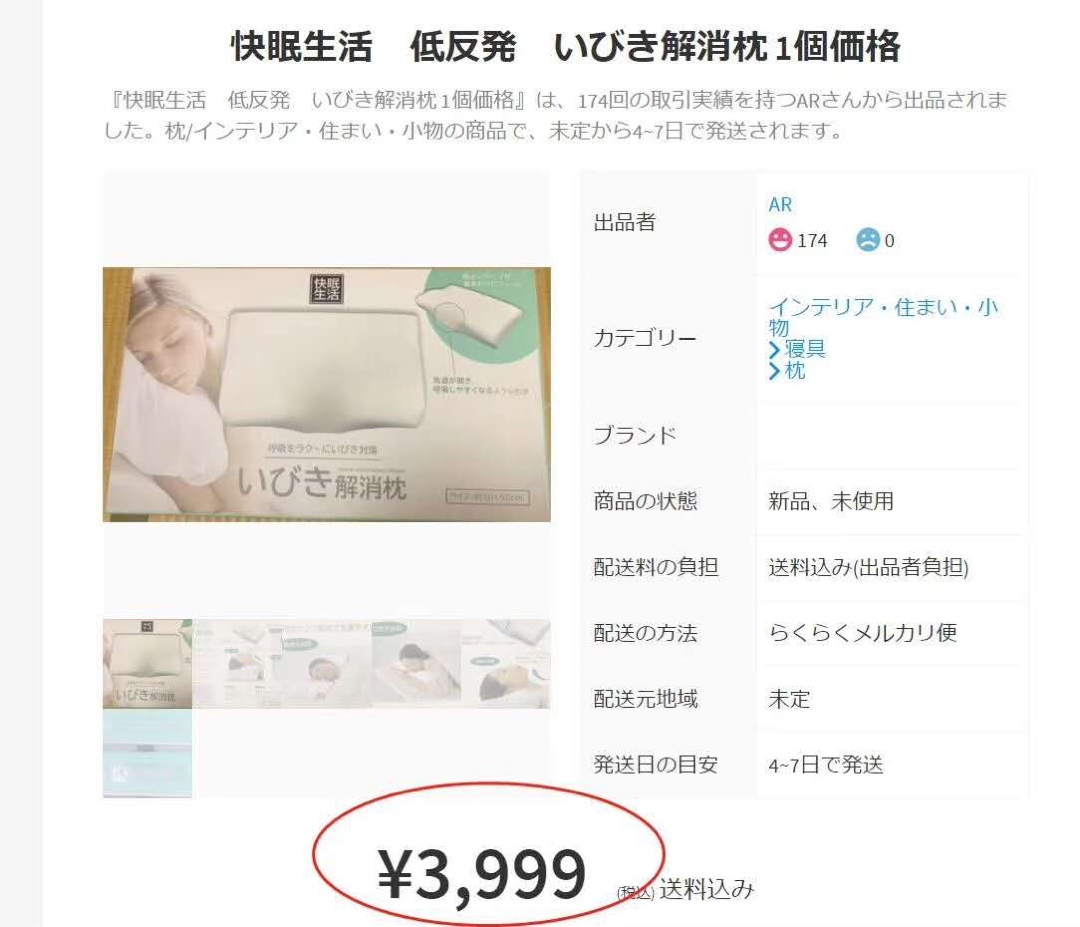Click the good rating count 174
This screenshot has width=1080, height=927.
pyautogui.click(x=812, y=240)
